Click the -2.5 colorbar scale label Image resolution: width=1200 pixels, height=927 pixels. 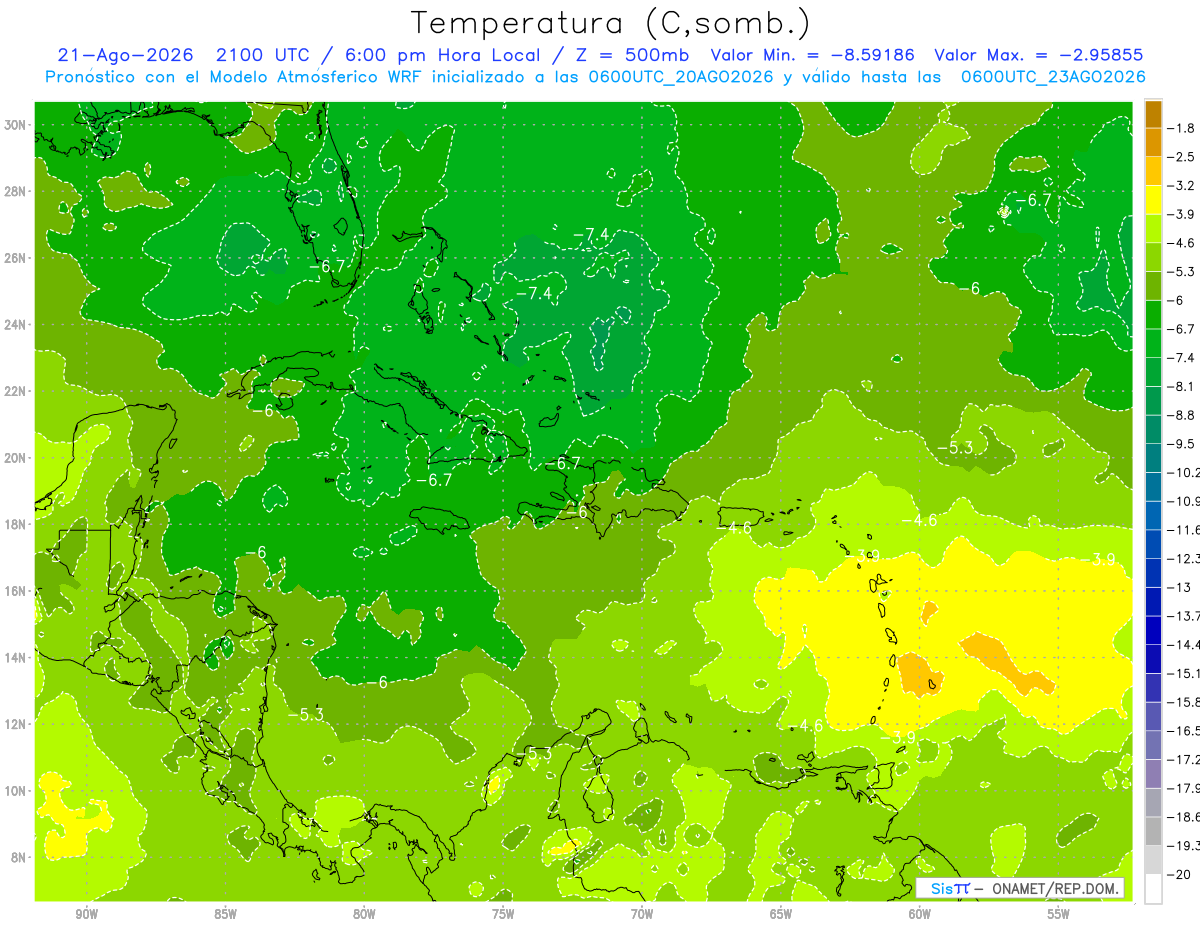click(1183, 157)
